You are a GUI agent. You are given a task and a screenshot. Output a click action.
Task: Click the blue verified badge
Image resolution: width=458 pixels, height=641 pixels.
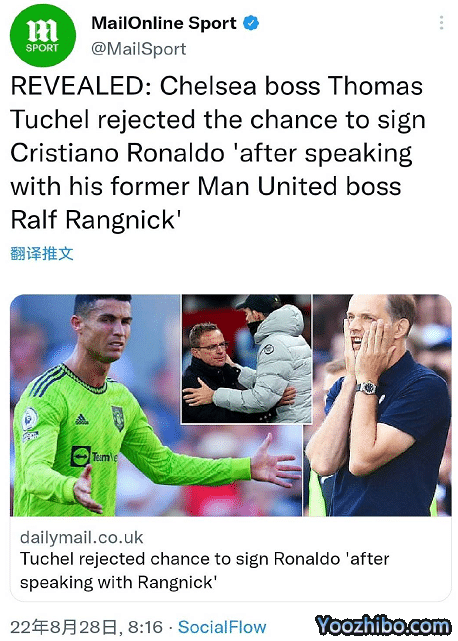coord(251,23)
